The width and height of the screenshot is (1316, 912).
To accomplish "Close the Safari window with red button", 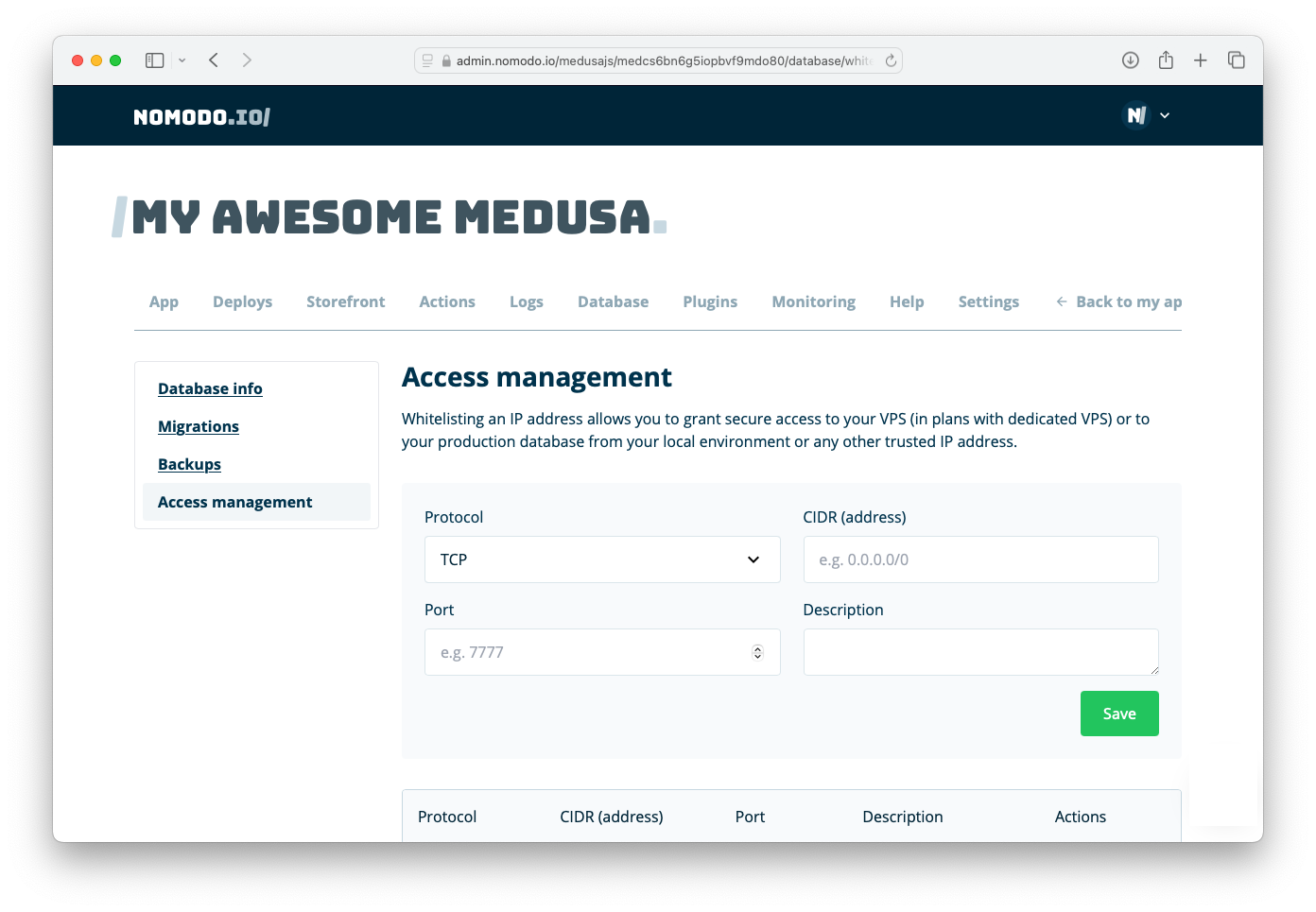I will pyautogui.click(x=78, y=60).
